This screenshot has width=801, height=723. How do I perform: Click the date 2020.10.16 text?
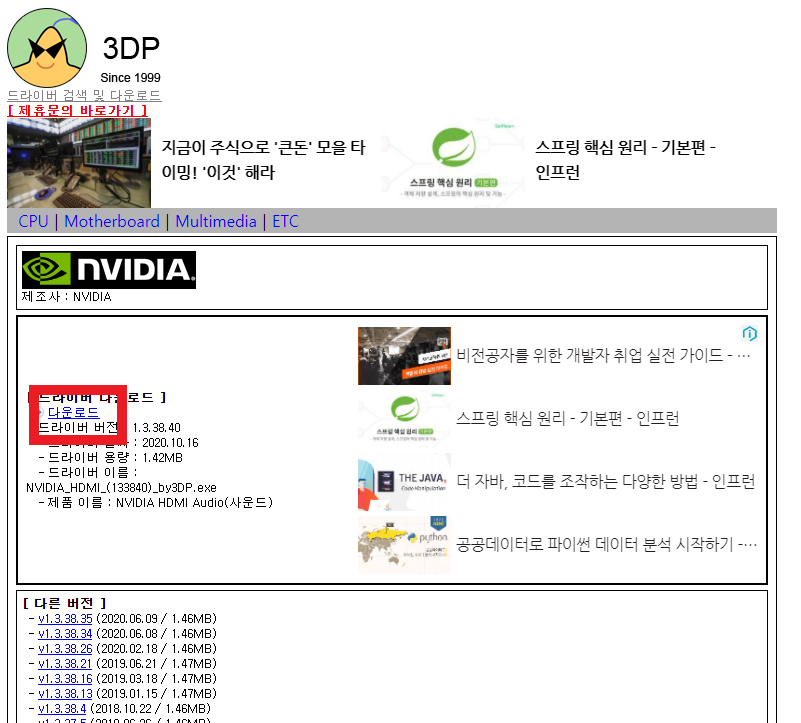click(x=170, y=443)
